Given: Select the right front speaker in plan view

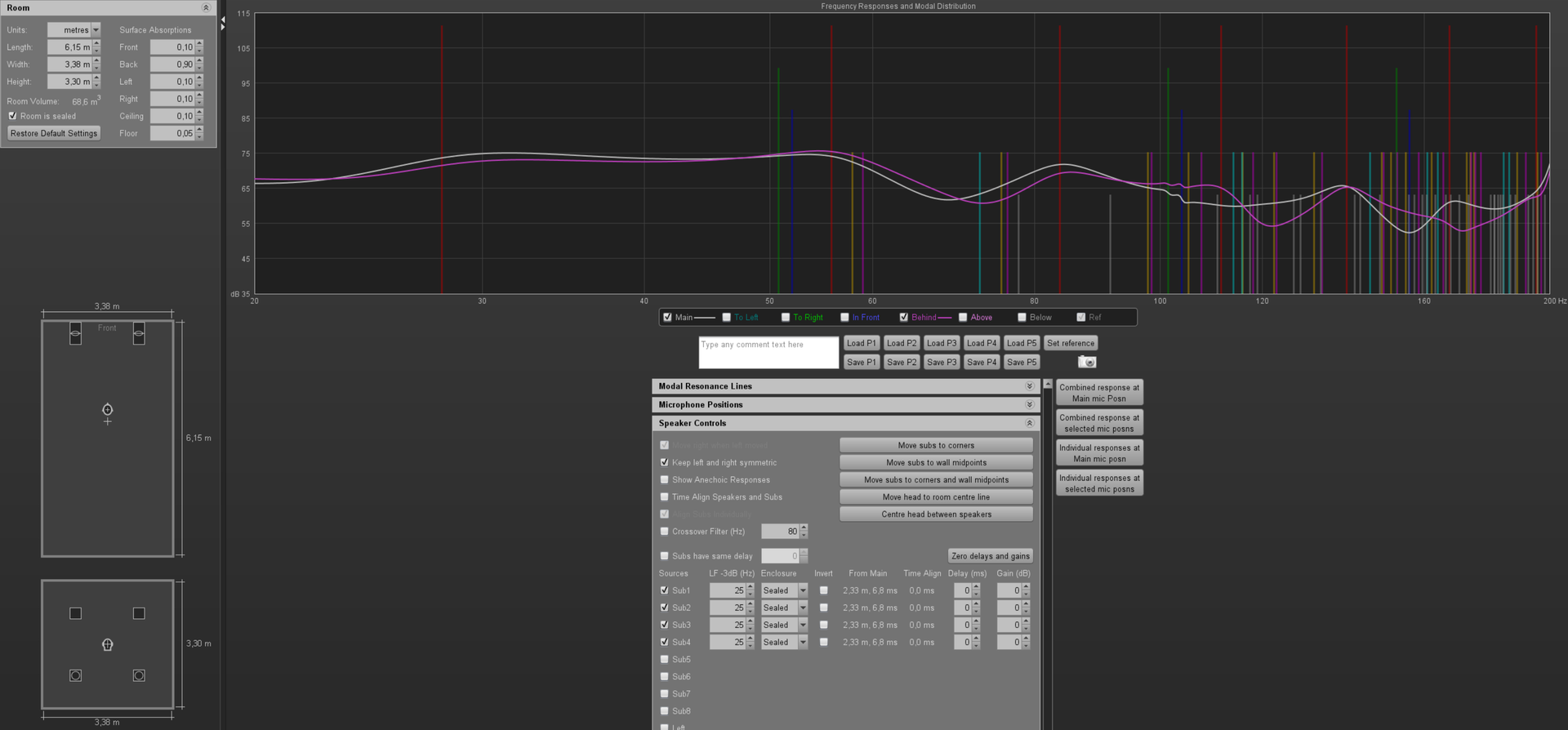Looking at the screenshot, I should pyautogui.click(x=139, y=333).
